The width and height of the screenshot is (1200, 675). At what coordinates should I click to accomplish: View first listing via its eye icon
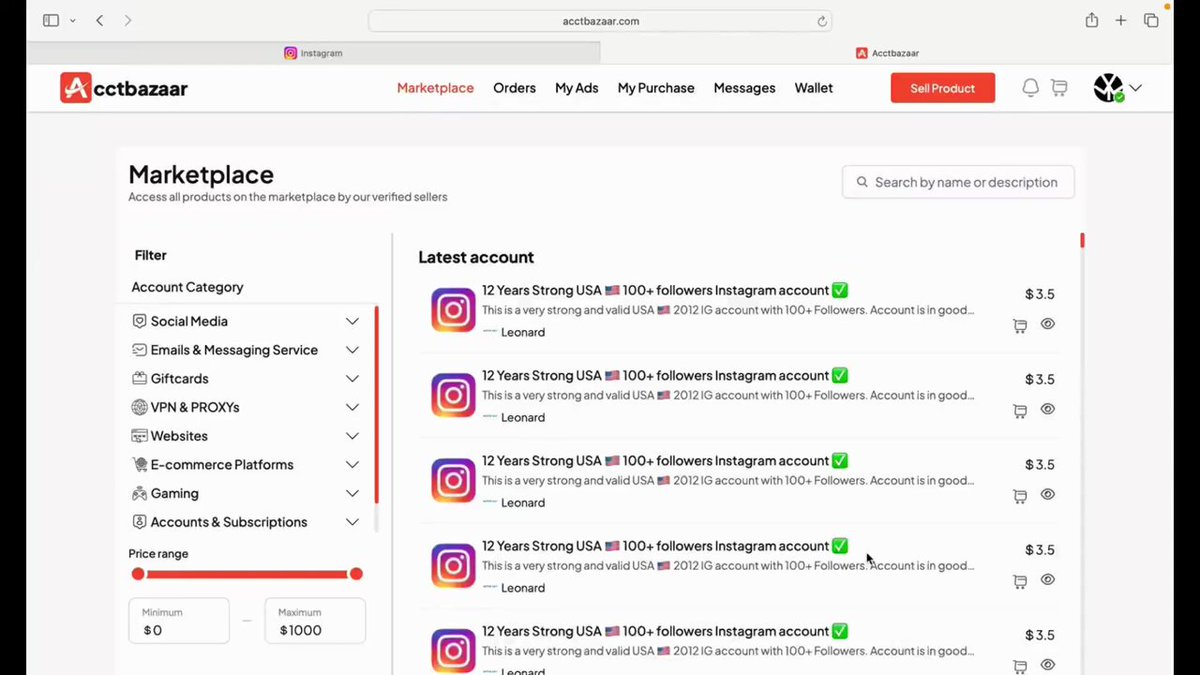coord(1048,324)
